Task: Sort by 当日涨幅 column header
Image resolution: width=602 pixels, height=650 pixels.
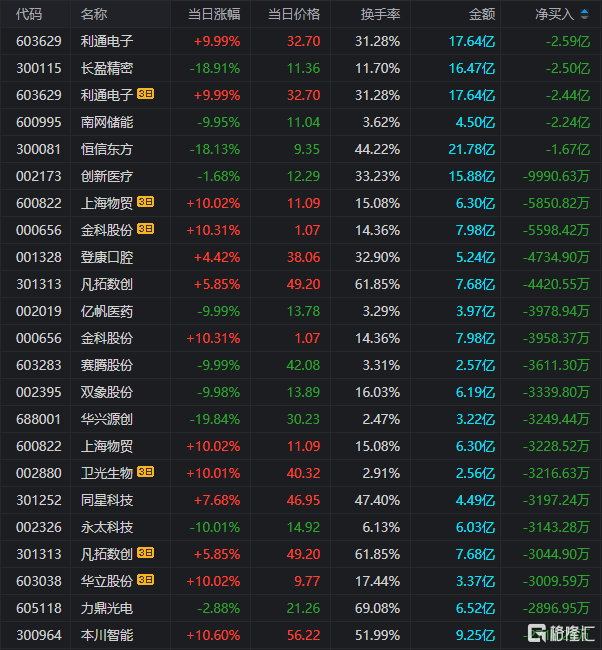Action: click(214, 15)
